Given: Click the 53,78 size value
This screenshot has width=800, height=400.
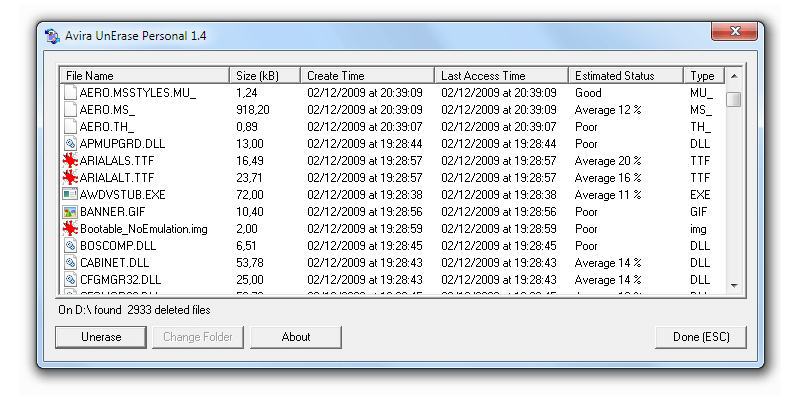Looking at the screenshot, I should [x=250, y=263].
